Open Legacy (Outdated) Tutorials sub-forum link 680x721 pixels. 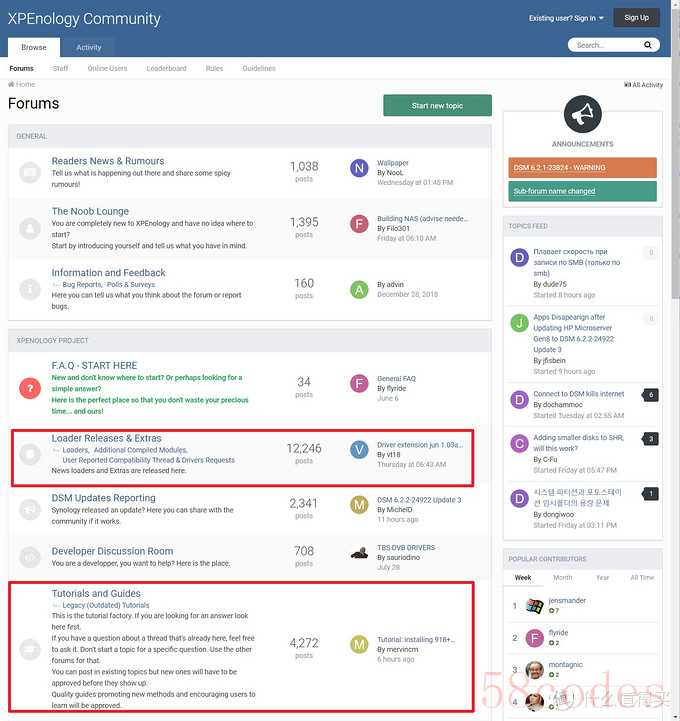coord(106,606)
